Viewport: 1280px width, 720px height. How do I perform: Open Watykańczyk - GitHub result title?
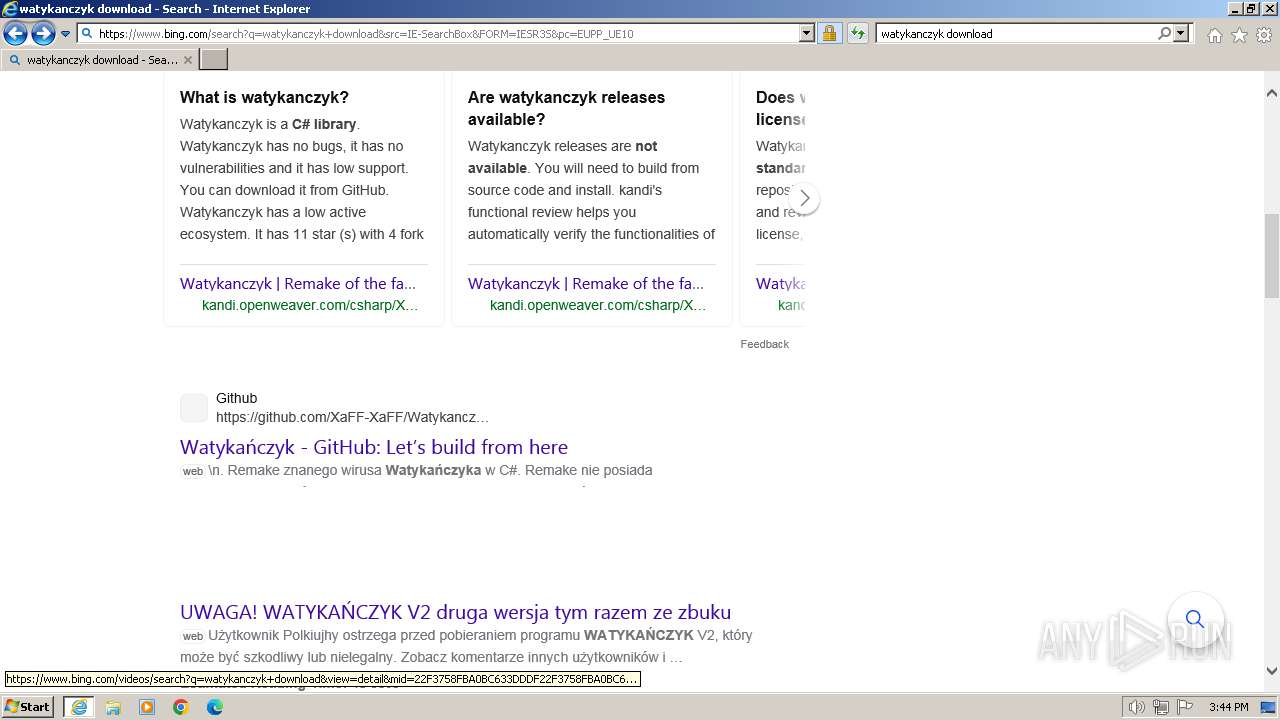click(374, 447)
